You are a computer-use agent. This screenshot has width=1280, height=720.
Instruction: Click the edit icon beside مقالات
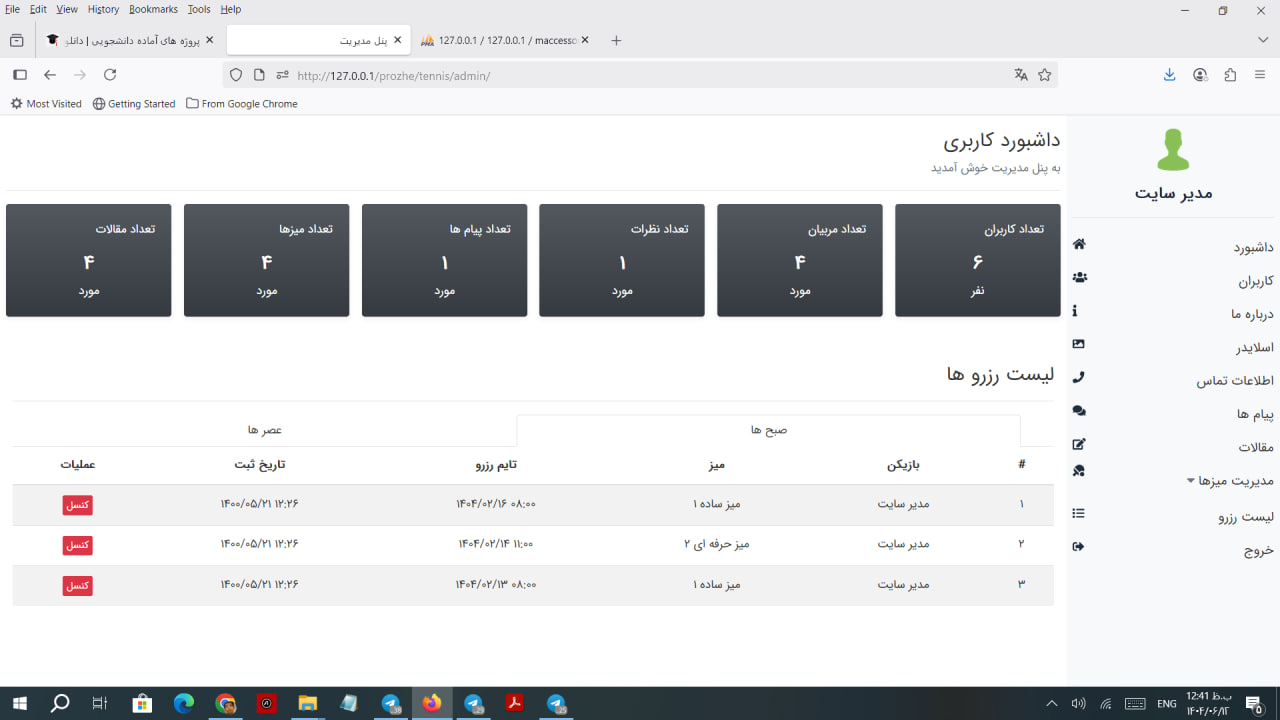point(1078,445)
